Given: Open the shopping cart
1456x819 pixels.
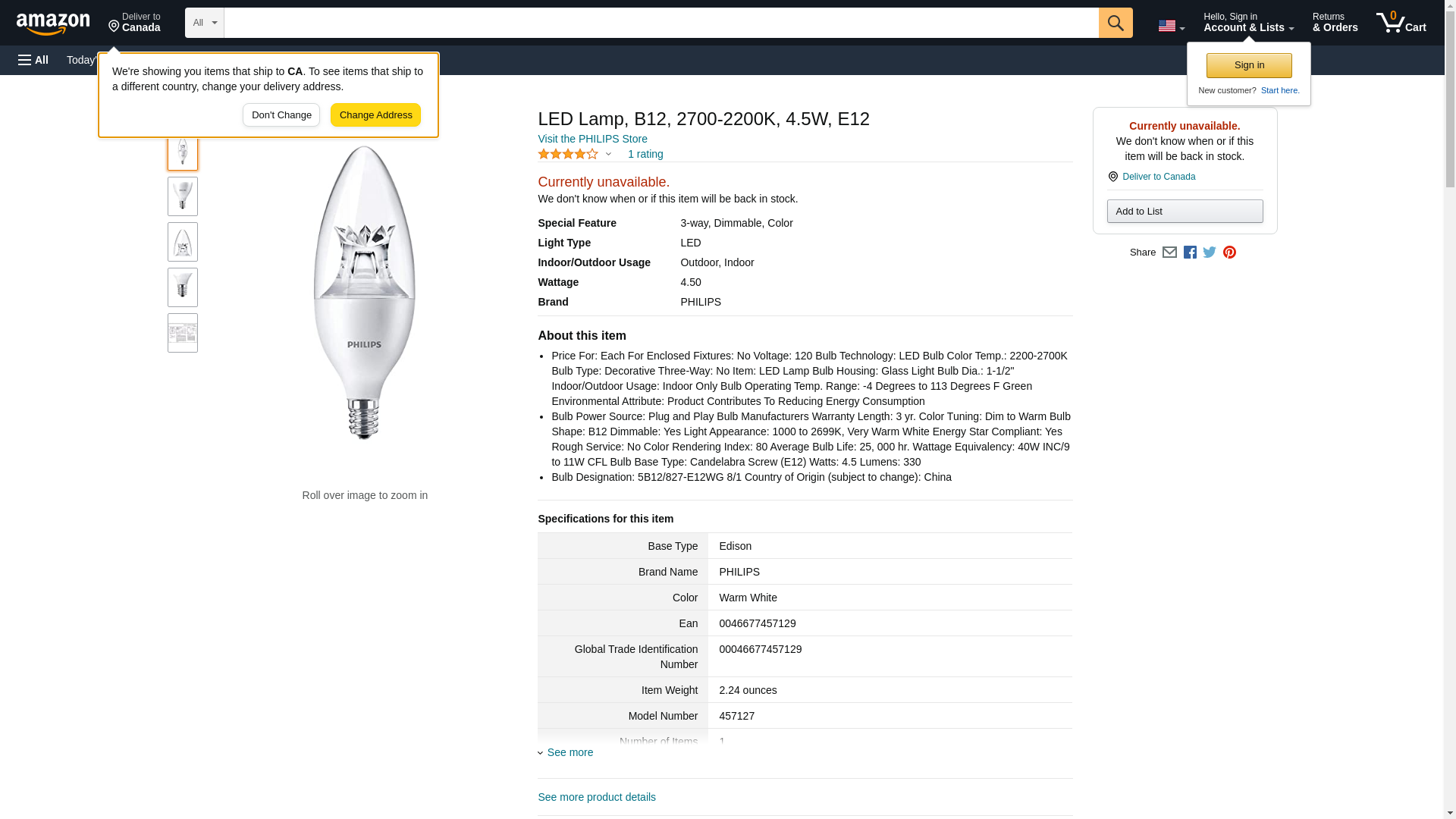Looking at the screenshot, I should coord(1401,23).
